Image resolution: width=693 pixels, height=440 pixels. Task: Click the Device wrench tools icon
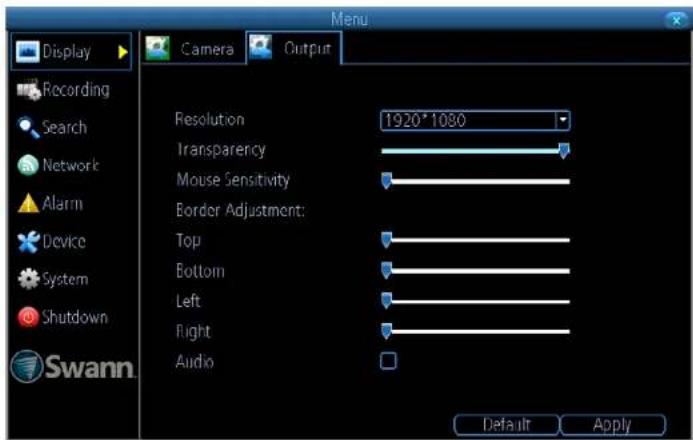point(28,242)
